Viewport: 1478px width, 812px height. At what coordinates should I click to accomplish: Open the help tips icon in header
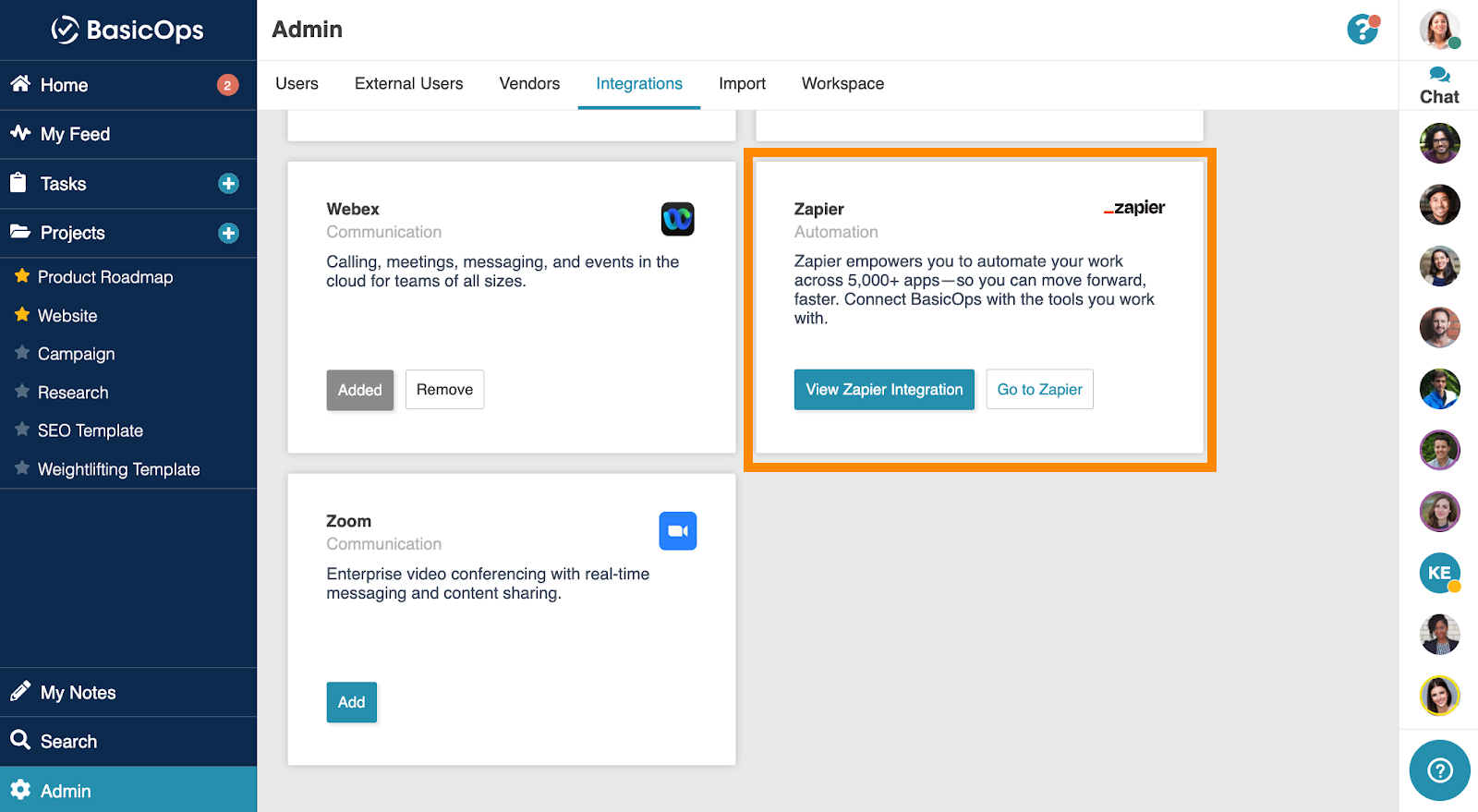(1363, 30)
